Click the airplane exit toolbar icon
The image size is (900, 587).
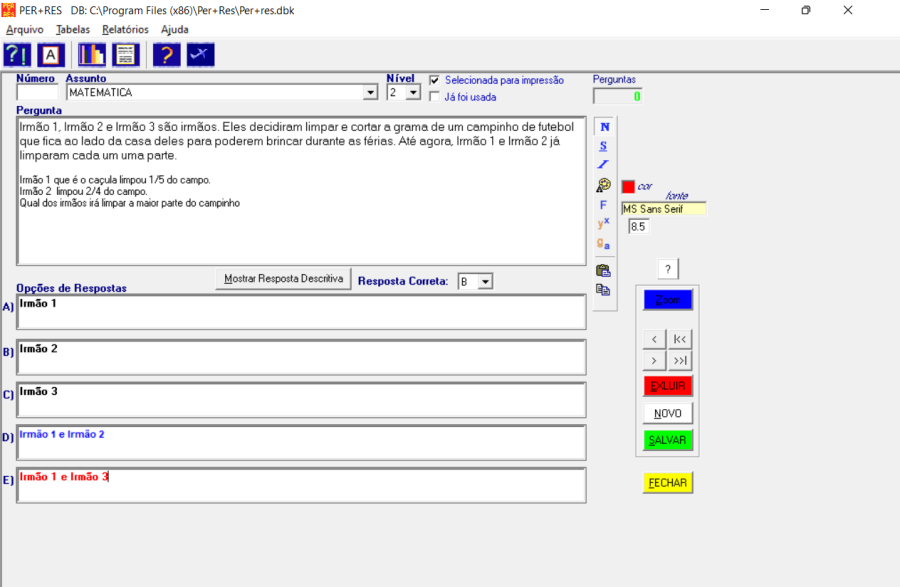(200, 55)
